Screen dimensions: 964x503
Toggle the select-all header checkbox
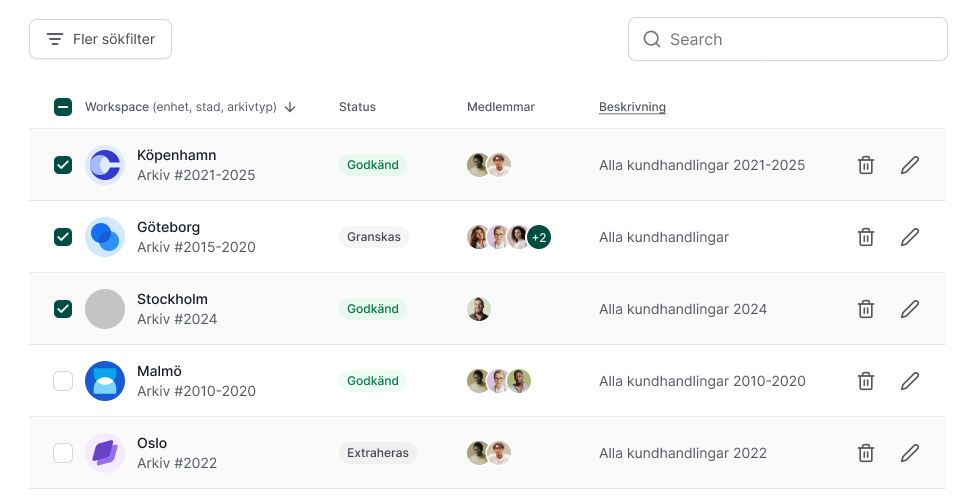(x=63, y=107)
